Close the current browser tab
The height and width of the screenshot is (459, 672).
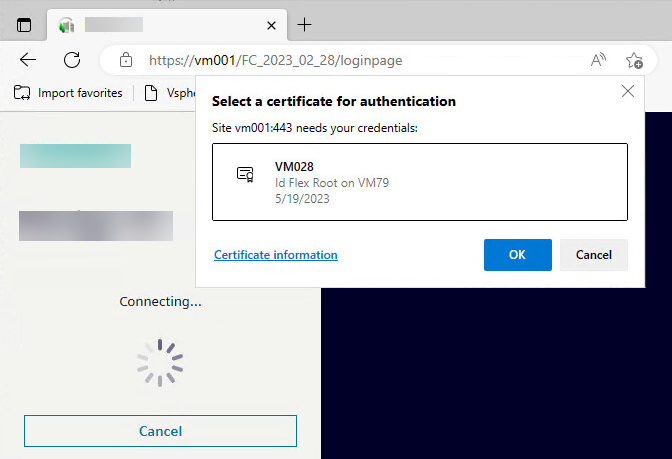269,25
